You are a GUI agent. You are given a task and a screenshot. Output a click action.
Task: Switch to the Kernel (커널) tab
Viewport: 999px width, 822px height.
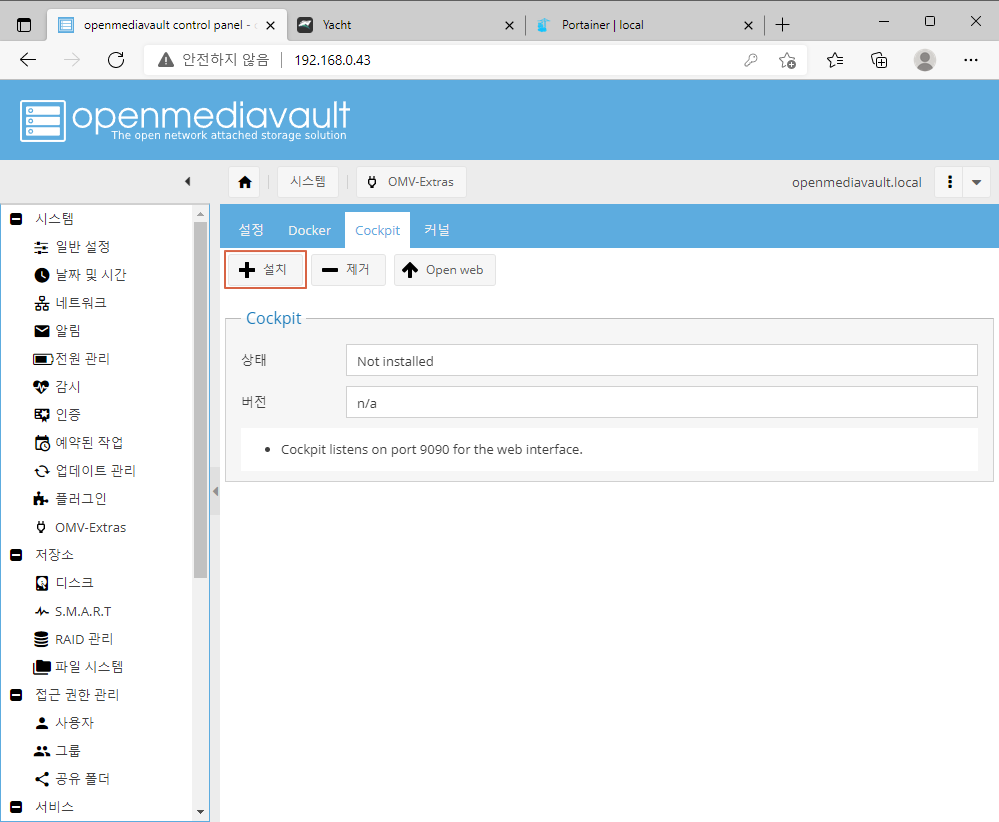(437, 230)
